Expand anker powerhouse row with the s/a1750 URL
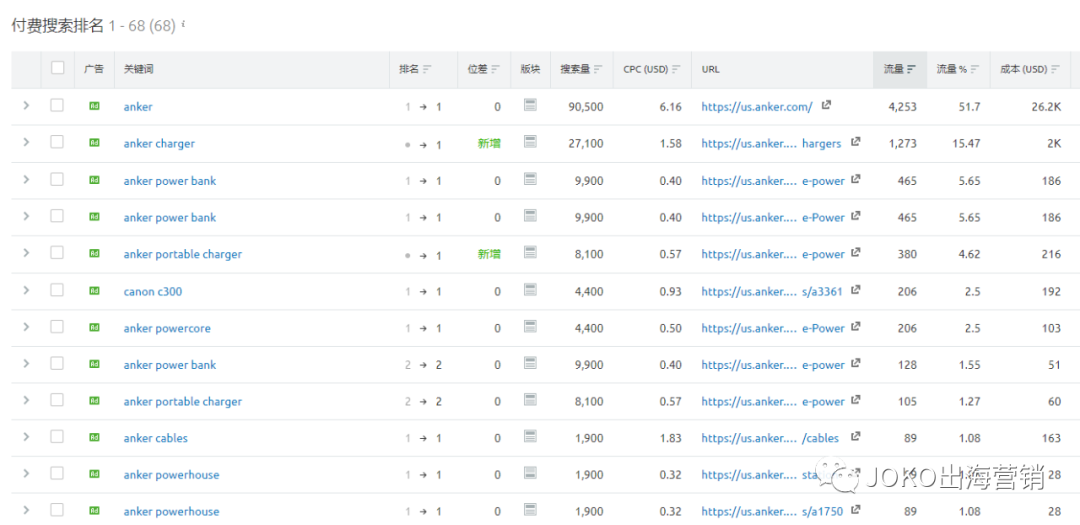Screen dimensions: 1080x525 click(x=26, y=511)
